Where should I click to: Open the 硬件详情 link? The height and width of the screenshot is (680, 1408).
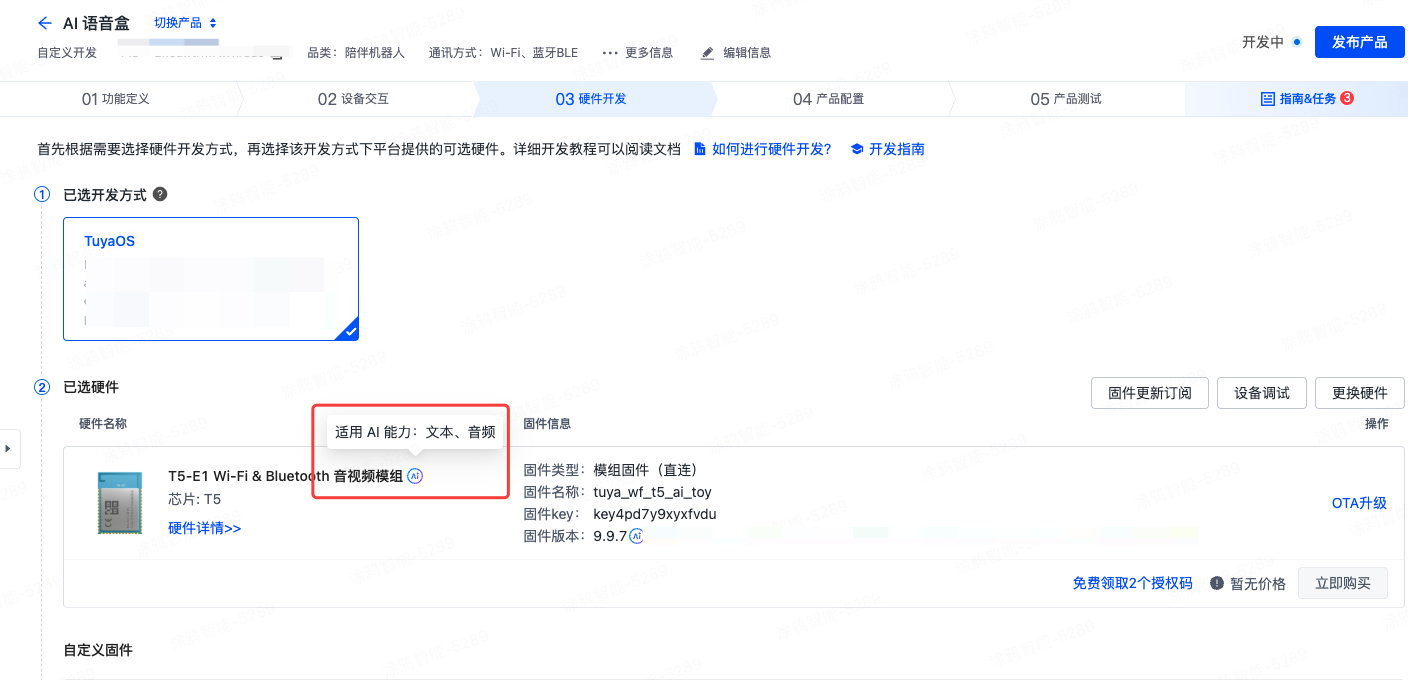pos(204,527)
